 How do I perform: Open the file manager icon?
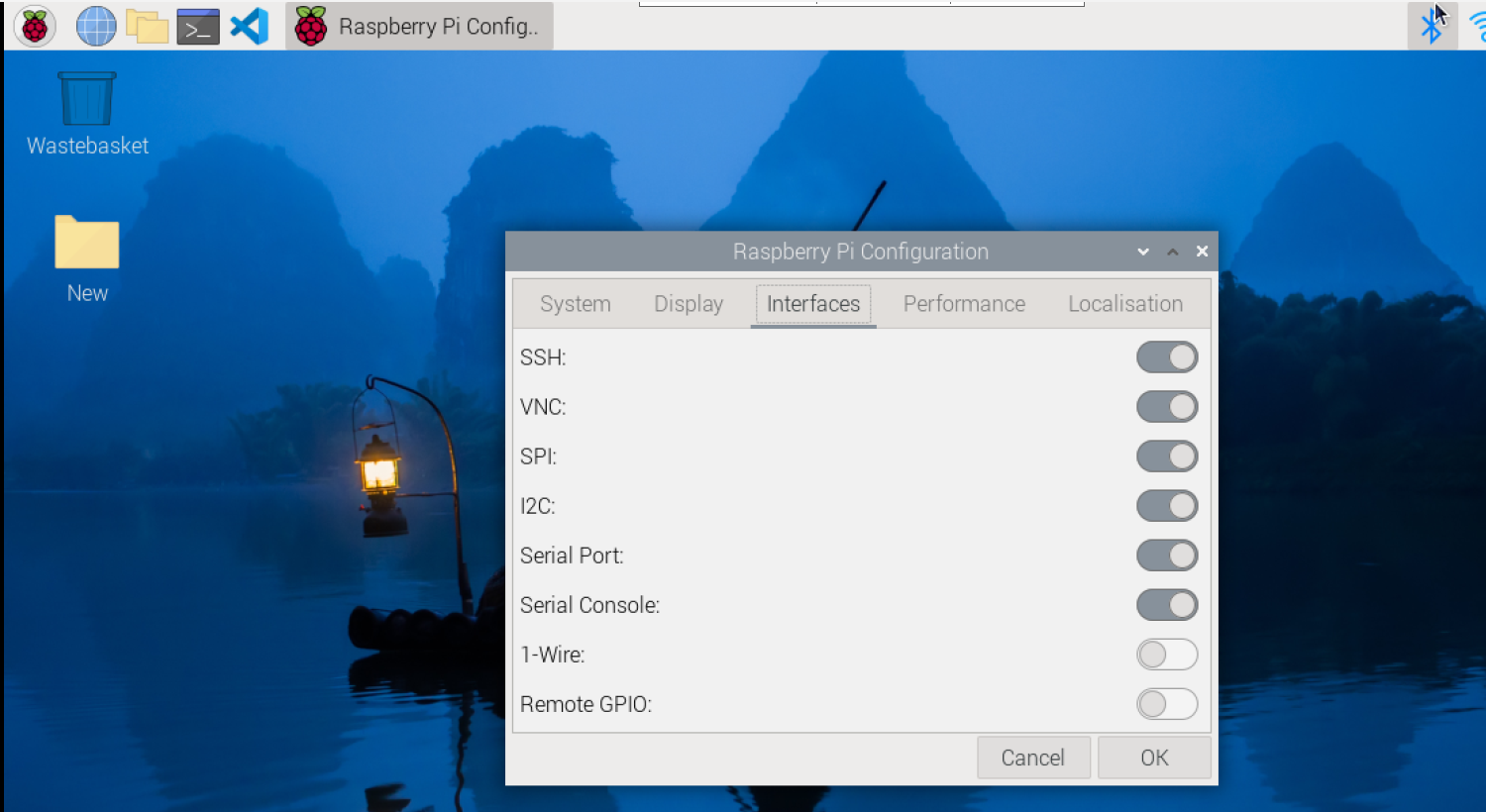[x=147, y=26]
